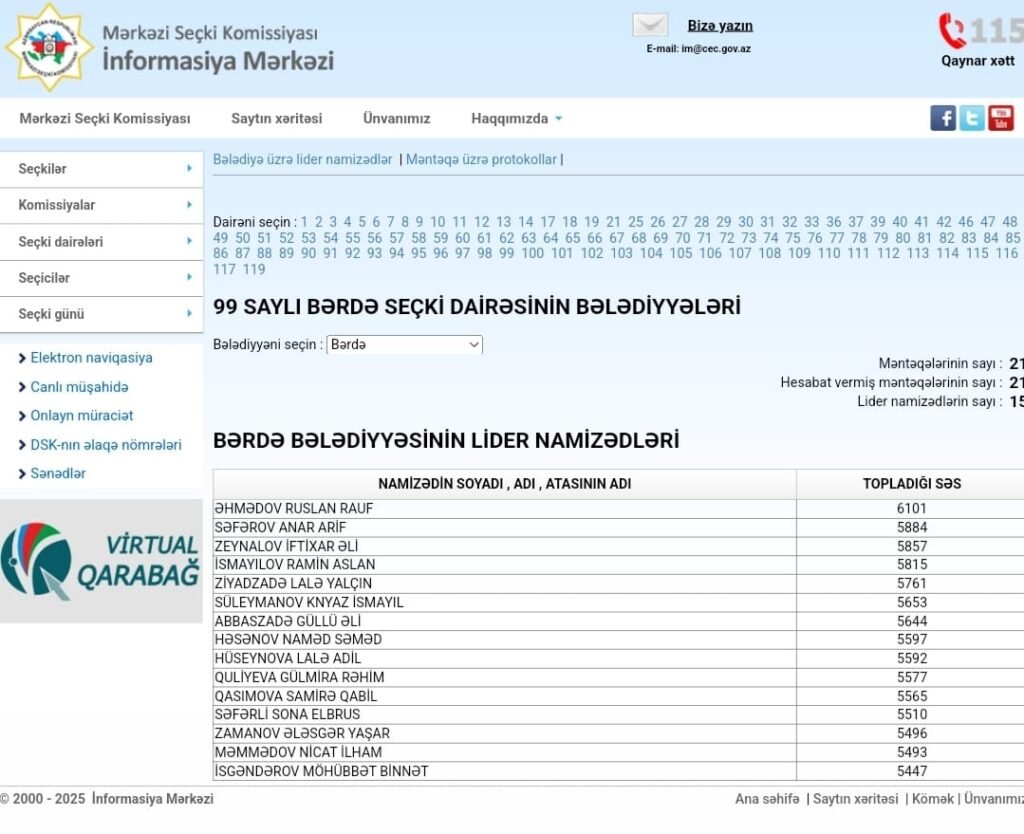The height and width of the screenshot is (834, 1024).
Task: Open the Bələdiyyəni seçin dropdown
Action: pos(404,345)
